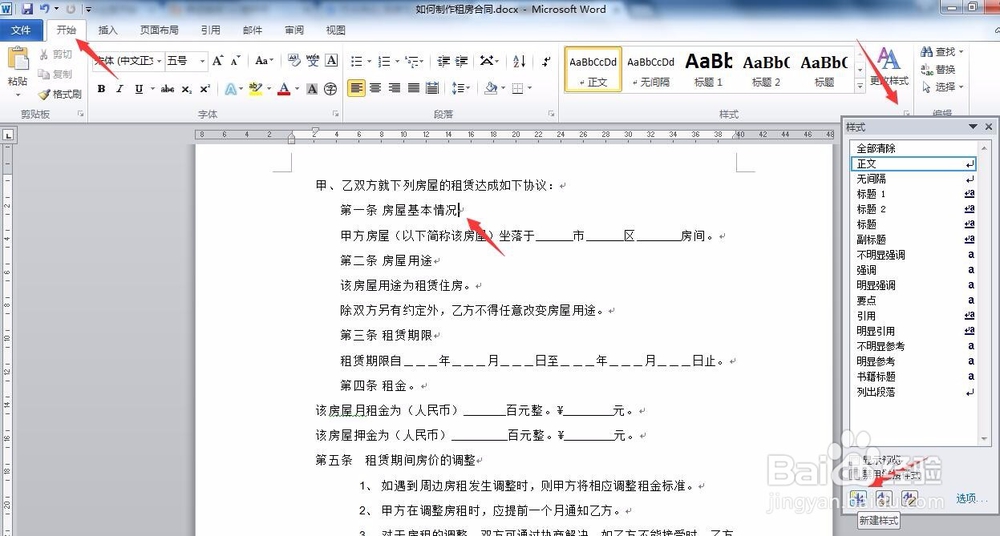Click the Undo icon in Quick Access Toolbar
Image resolution: width=1000 pixels, height=536 pixels.
[x=45, y=9]
